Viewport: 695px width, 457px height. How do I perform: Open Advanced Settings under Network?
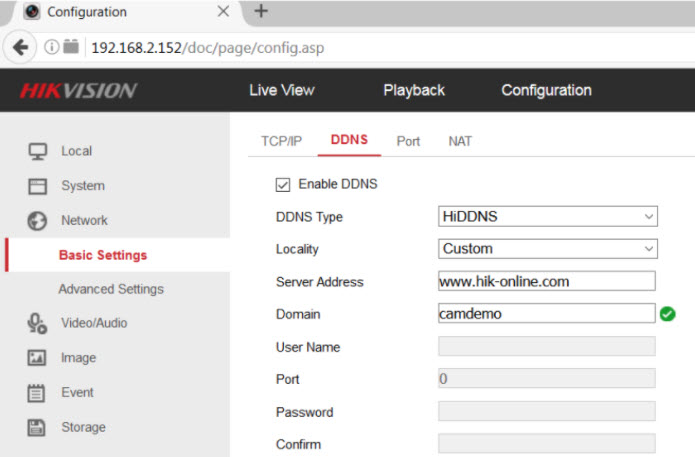[111, 289]
